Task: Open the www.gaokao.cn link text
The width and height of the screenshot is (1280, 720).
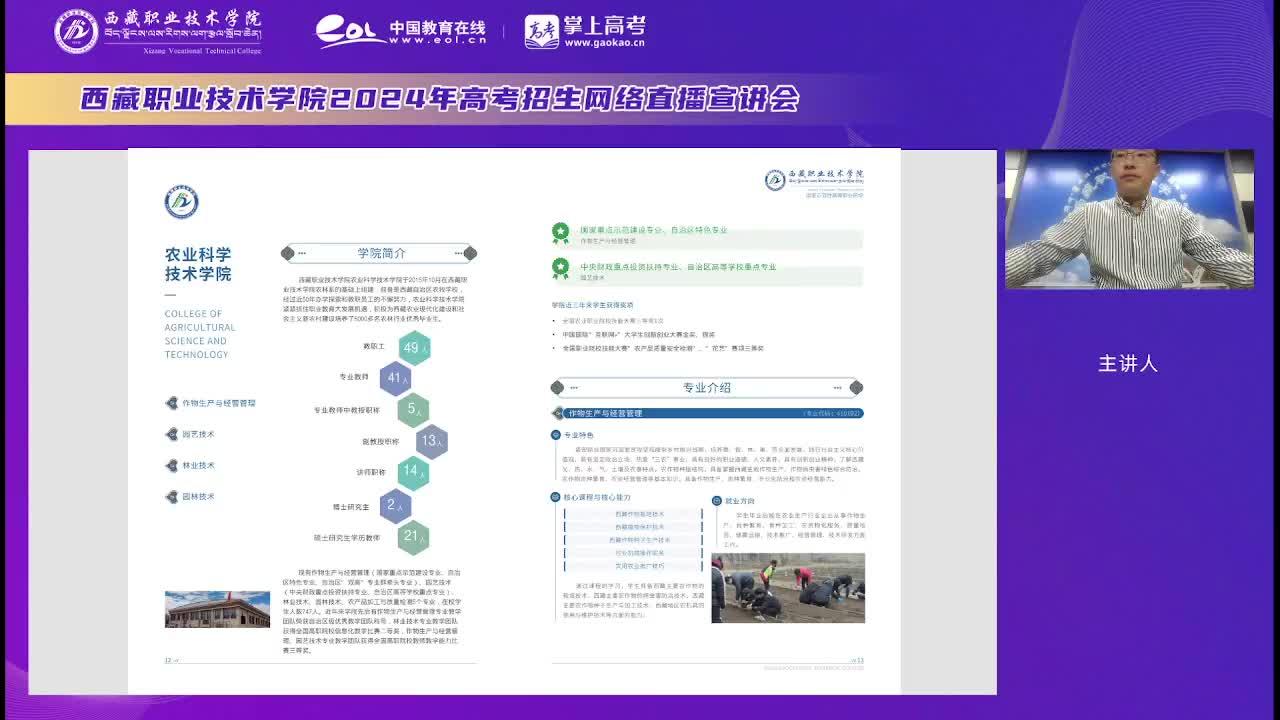Action: pyautogui.click(x=604, y=43)
